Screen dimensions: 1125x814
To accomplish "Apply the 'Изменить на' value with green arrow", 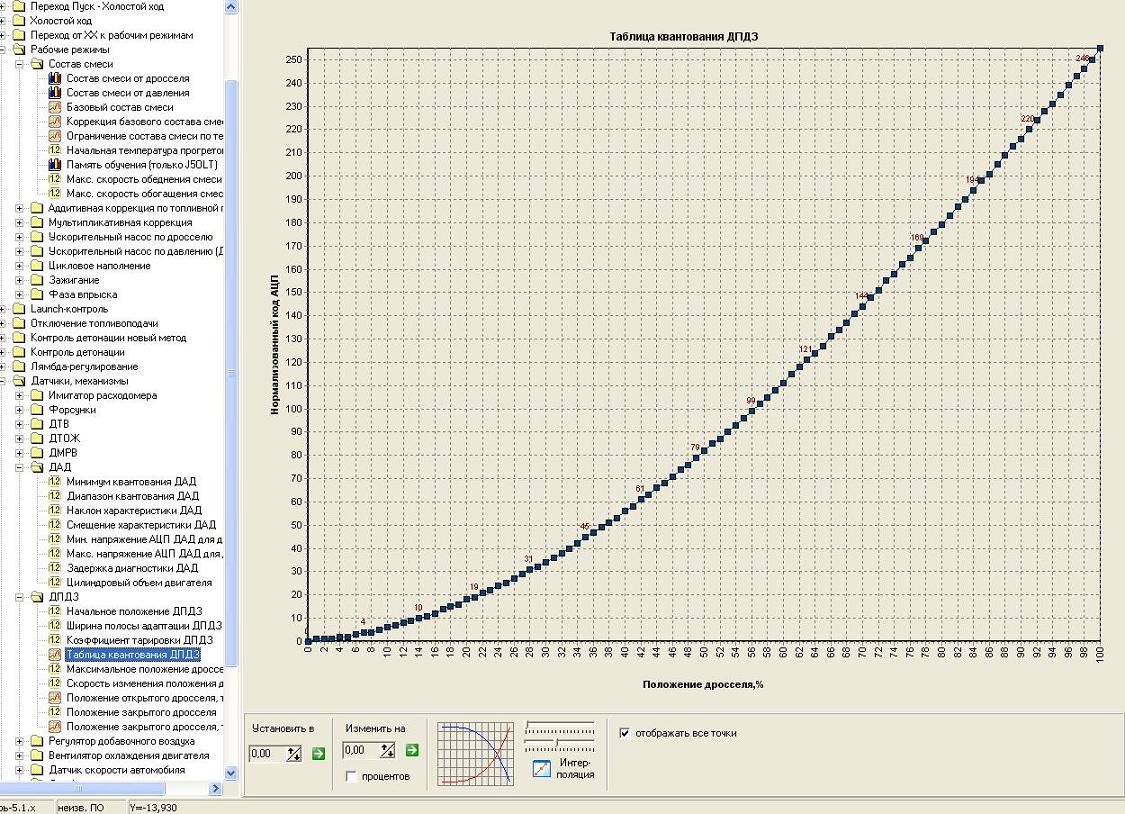I will [x=411, y=750].
